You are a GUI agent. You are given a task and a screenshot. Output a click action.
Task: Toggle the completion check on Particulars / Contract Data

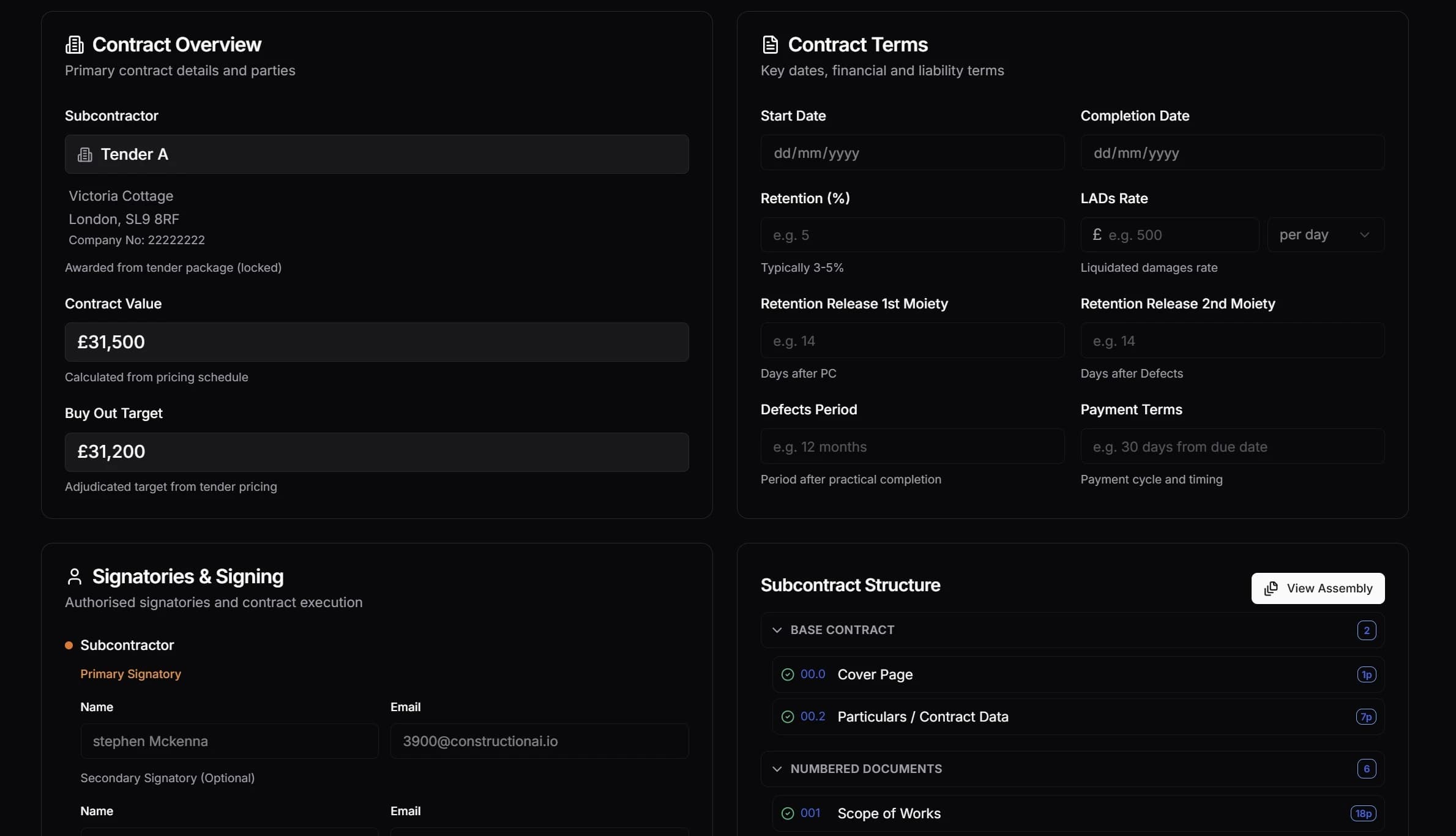(788, 717)
